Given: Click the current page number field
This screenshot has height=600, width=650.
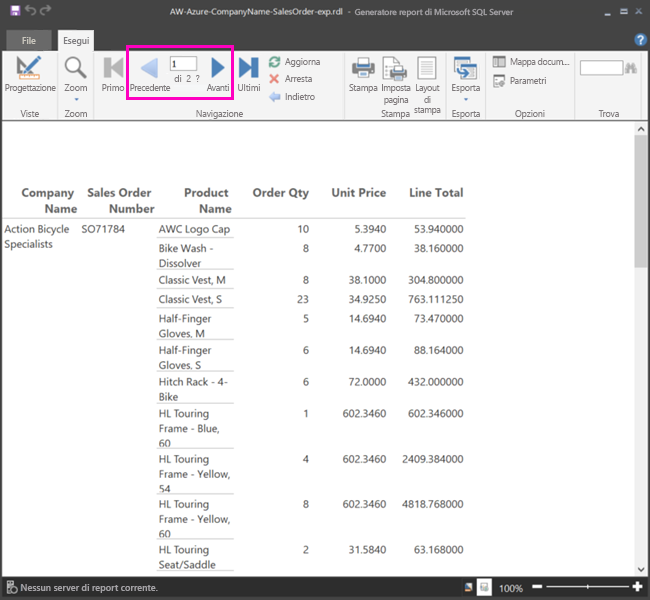Looking at the screenshot, I should 183,64.
